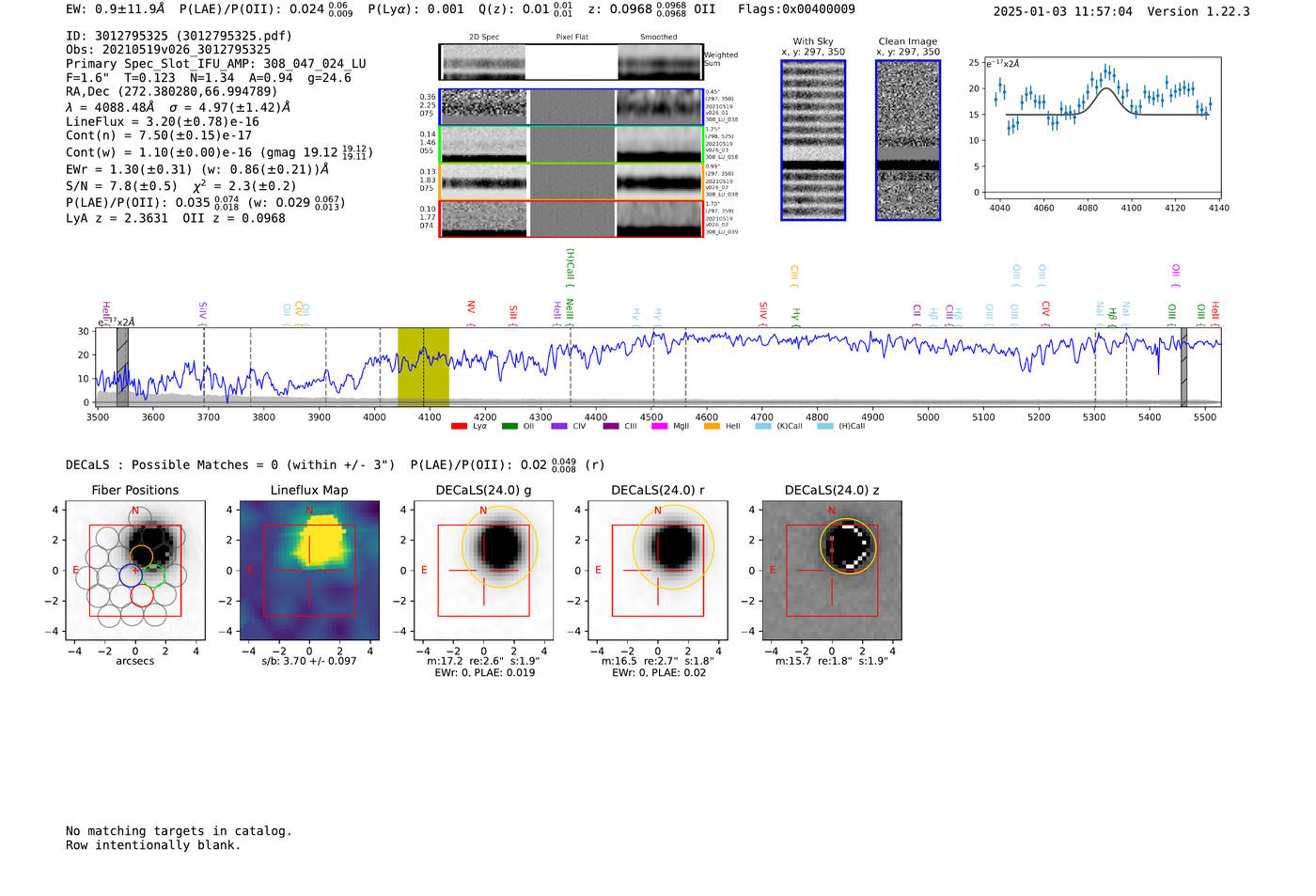1316x896 pixels.
Task: Click the '2D Spec' column header
Action: [x=484, y=38]
